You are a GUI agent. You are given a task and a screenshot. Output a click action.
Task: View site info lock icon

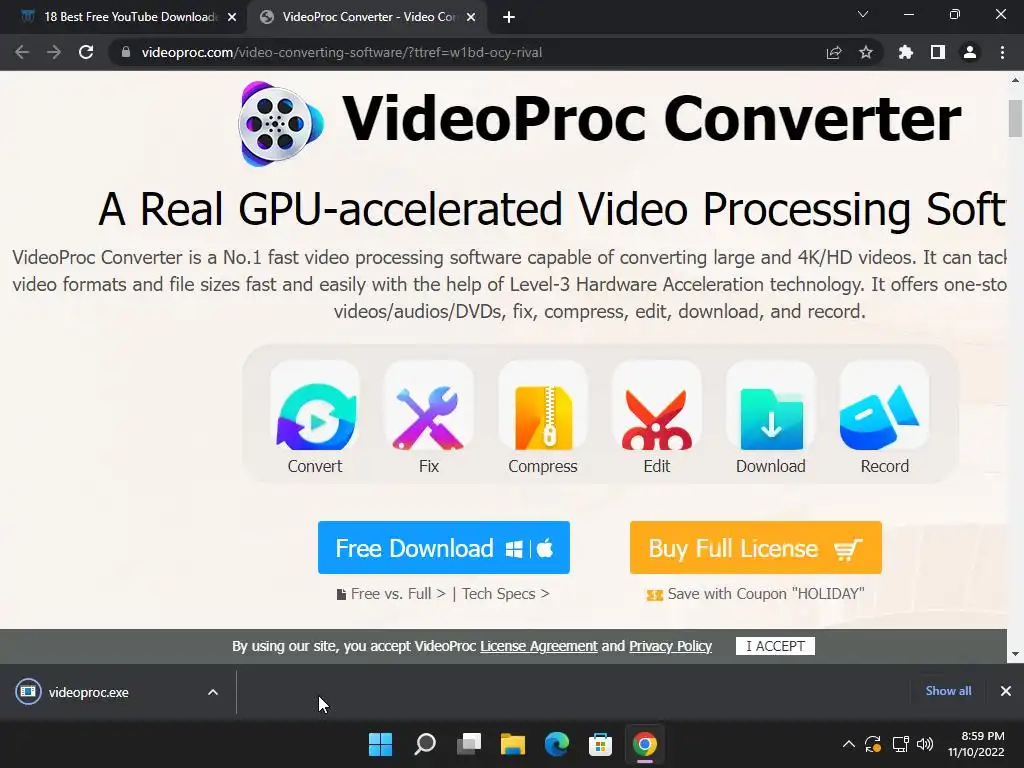[x=126, y=52]
